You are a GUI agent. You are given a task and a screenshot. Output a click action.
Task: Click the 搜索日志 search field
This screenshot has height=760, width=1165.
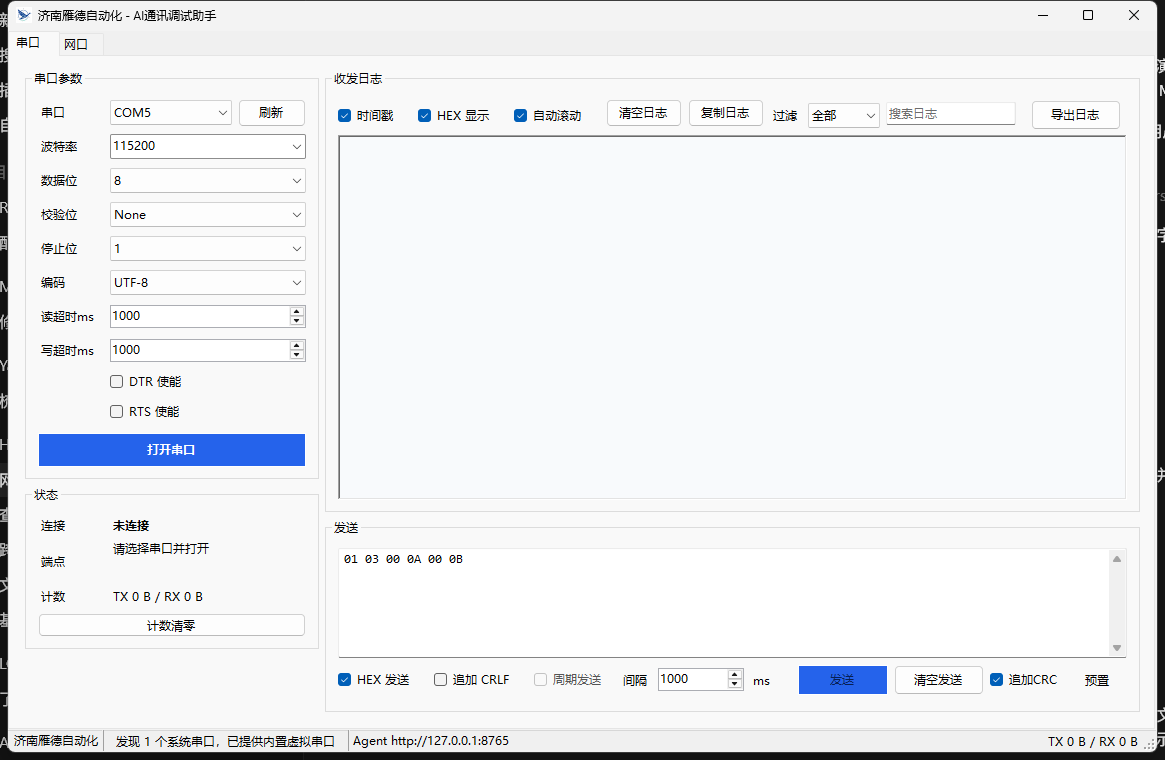point(950,114)
